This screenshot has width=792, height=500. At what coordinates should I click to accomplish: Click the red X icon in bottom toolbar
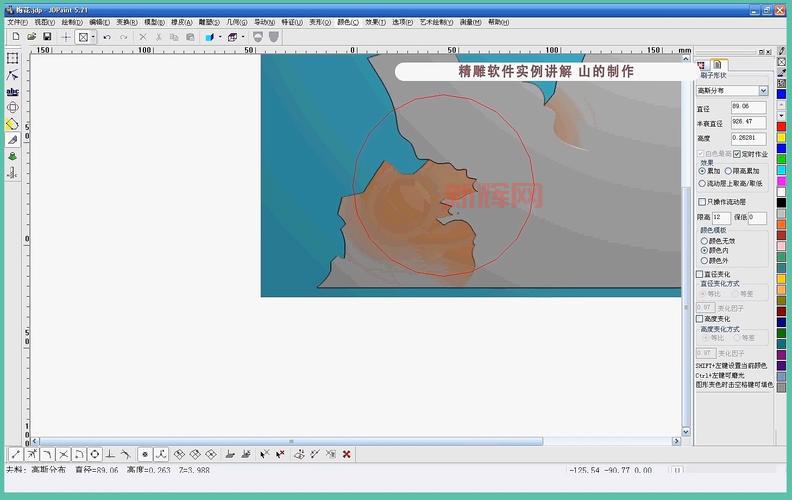coord(346,454)
